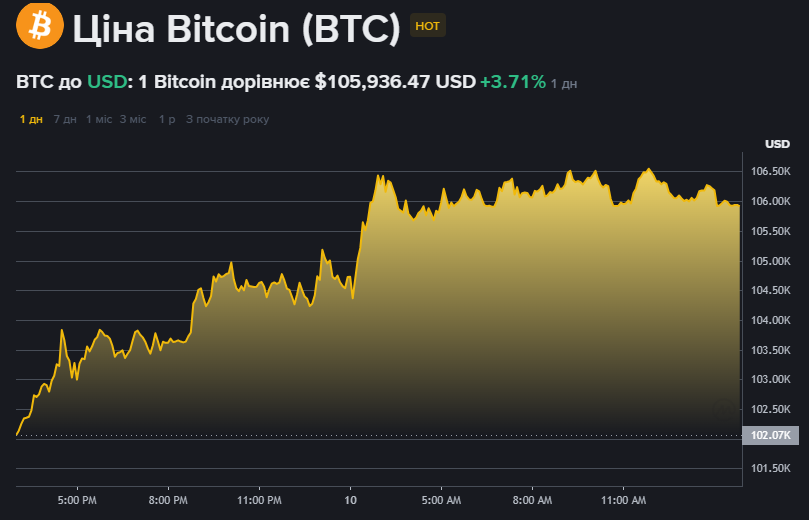Show the 1 р yearly range

[x=167, y=119]
